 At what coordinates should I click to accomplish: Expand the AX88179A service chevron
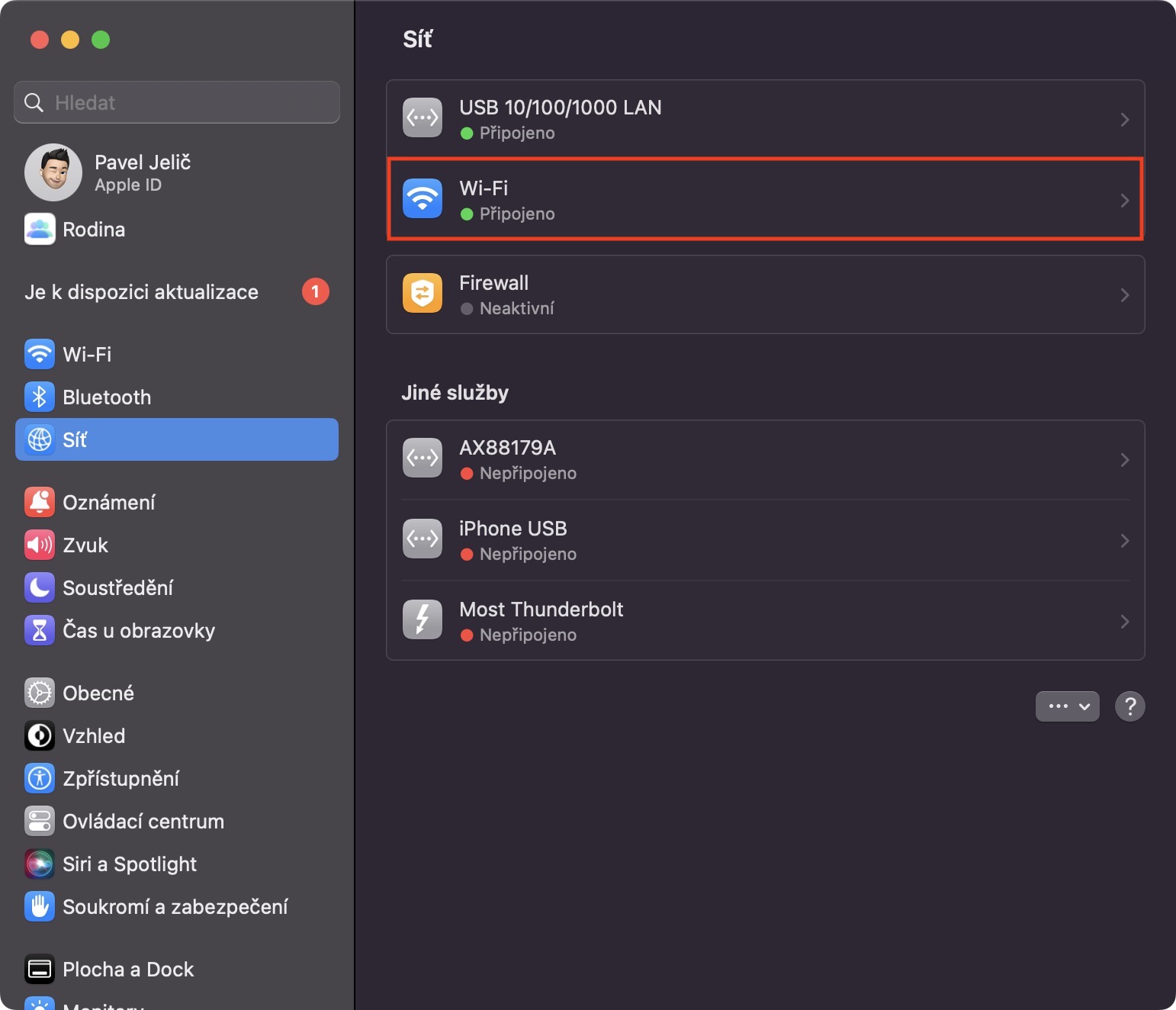click(x=1124, y=460)
